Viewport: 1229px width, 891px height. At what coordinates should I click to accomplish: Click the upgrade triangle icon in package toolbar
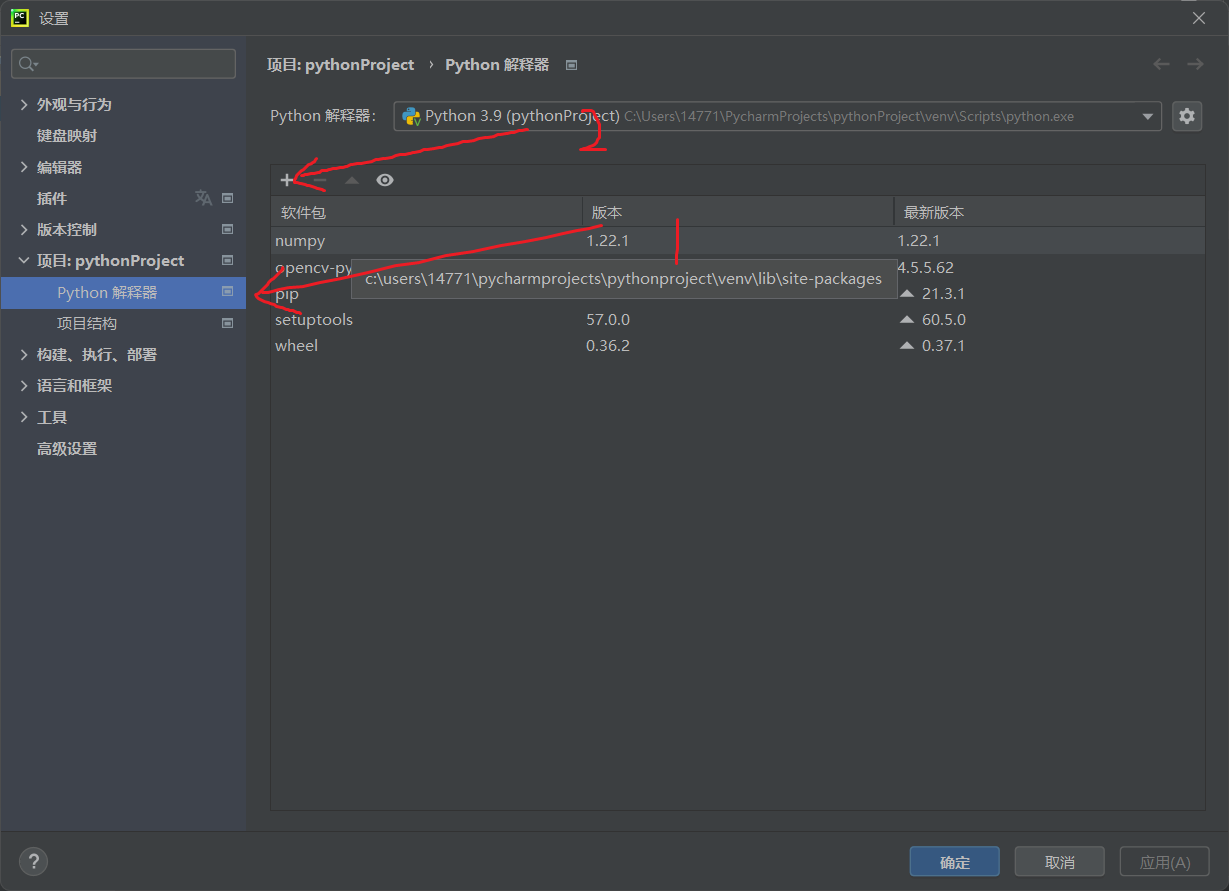[352, 180]
